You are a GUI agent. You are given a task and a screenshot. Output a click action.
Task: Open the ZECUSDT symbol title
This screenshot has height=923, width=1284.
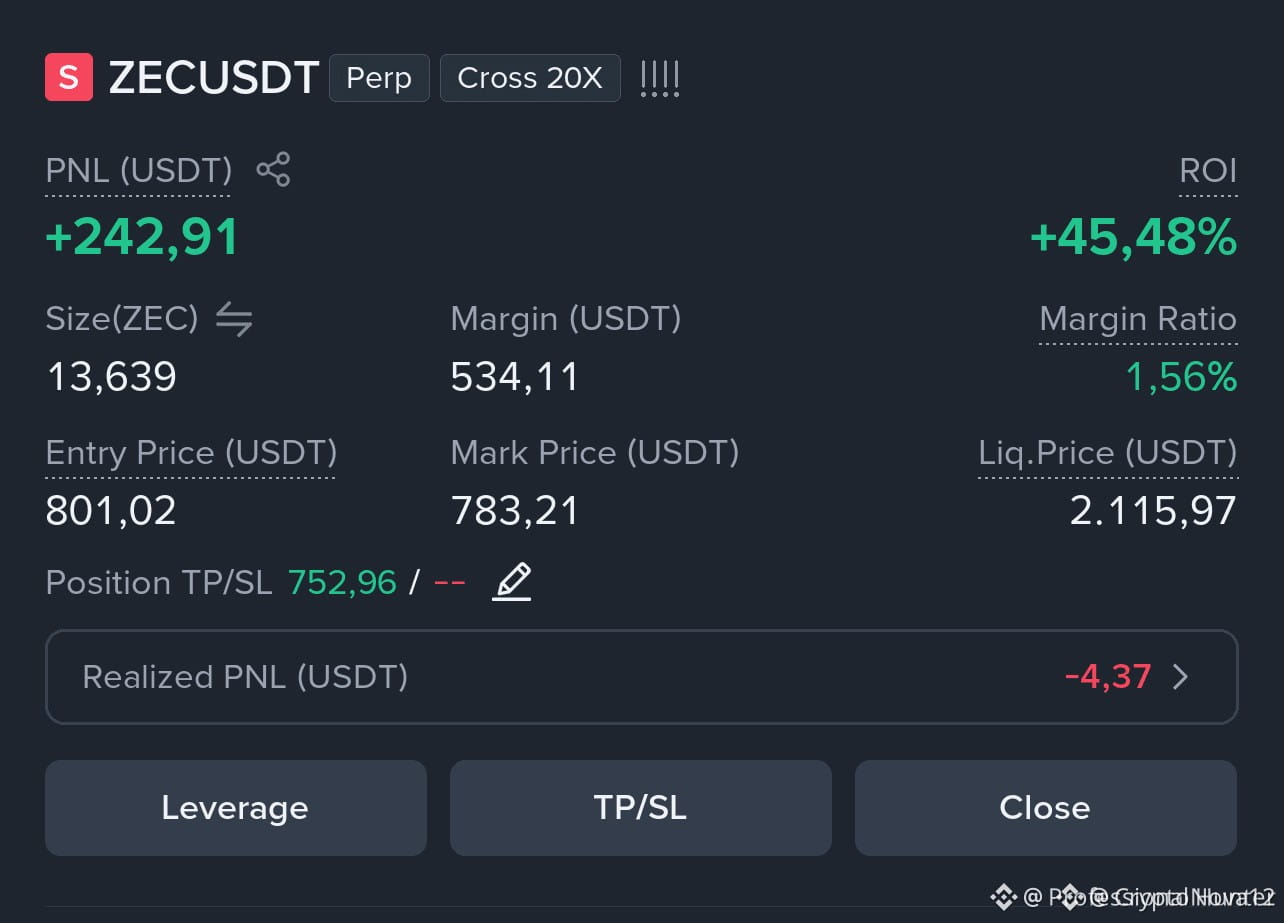click(x=214, y=78)
